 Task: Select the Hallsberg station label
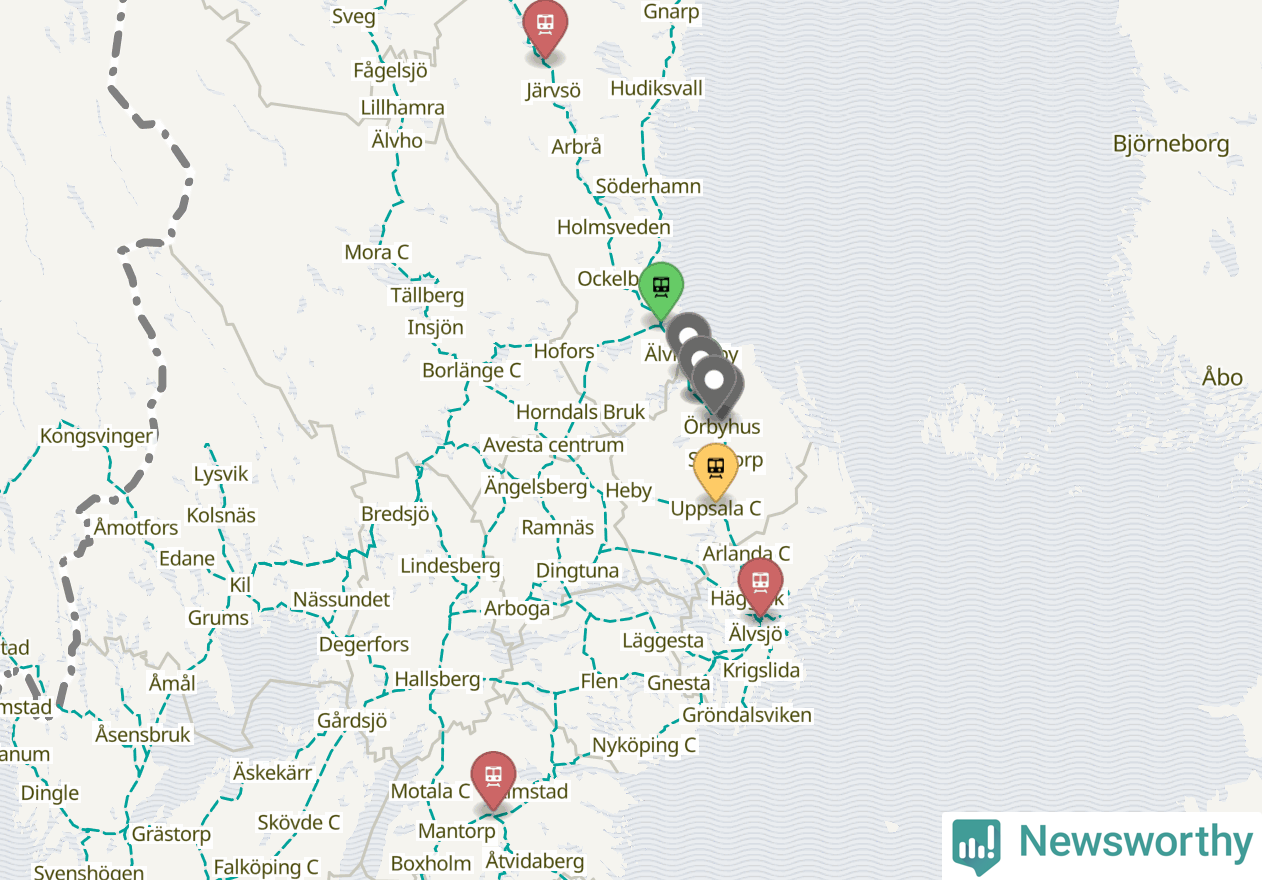pos(437,679)
